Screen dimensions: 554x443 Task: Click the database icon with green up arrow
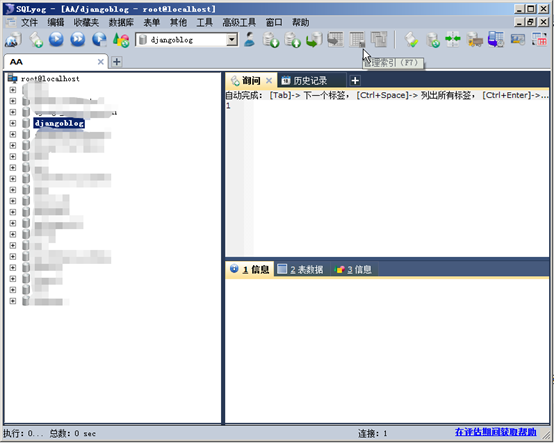[293, 40]
